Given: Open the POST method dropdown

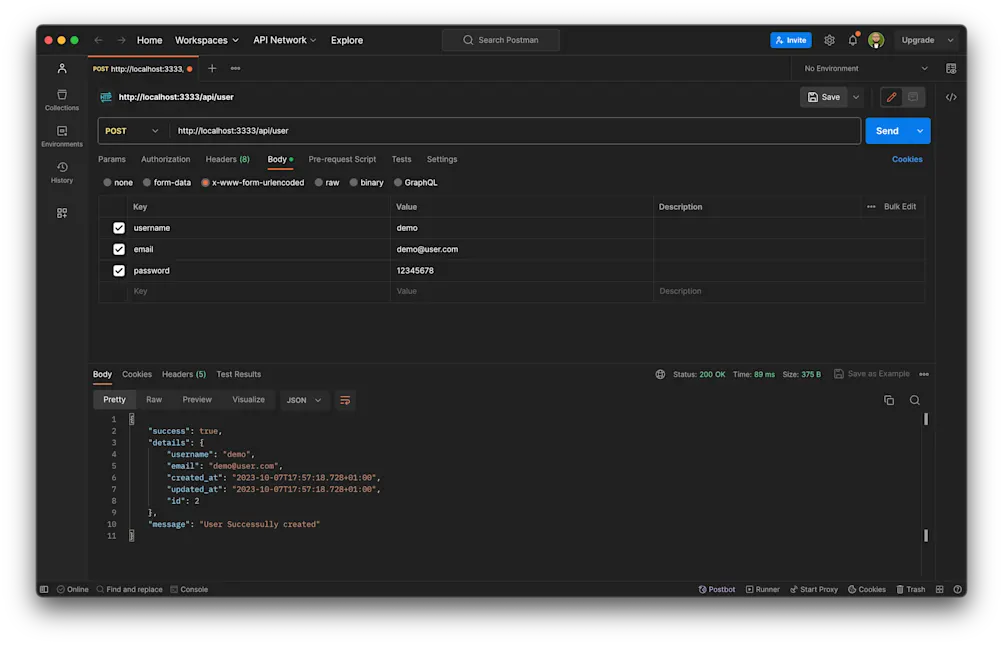Looking at the screenshot, I should click(131, 130).
